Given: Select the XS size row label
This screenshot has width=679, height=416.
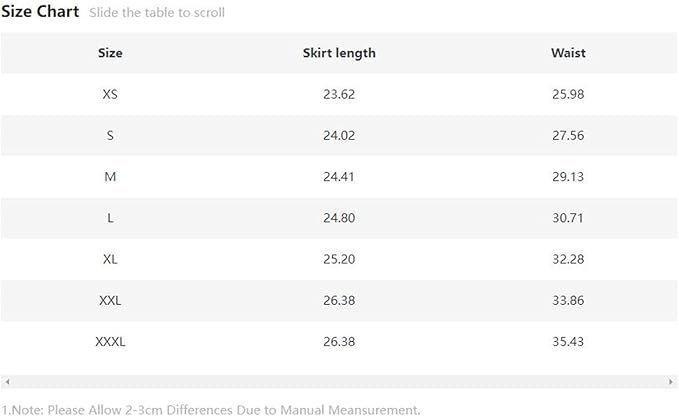Looking at the screenshot, I should coord(110,94).
